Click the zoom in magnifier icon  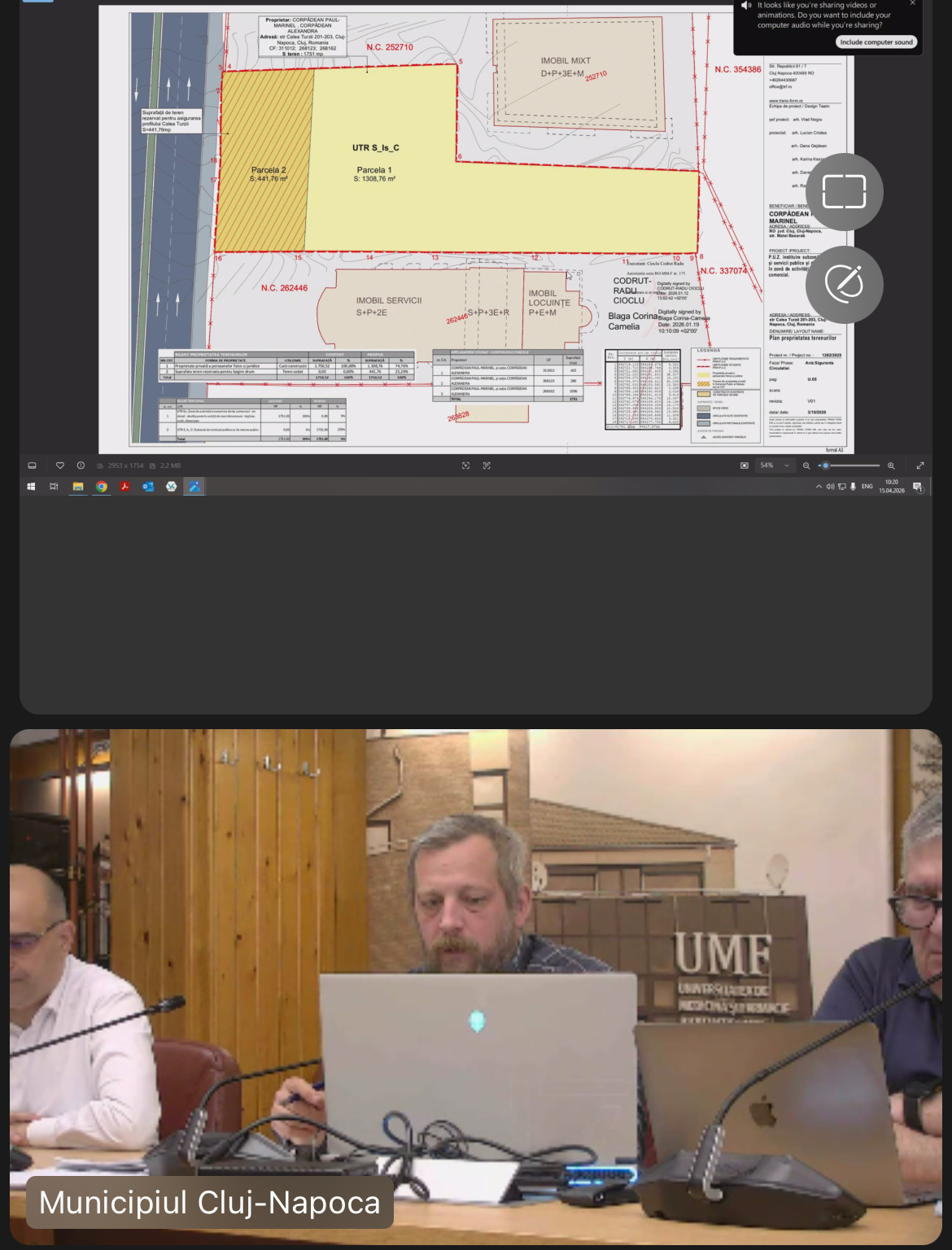coord(891,465)
